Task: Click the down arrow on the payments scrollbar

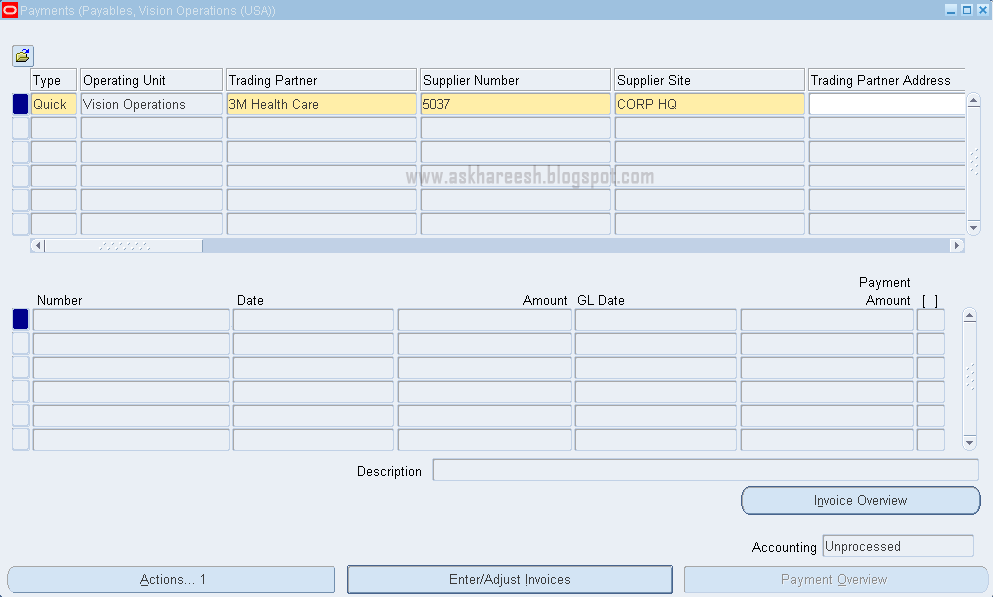Action: (x=973, y=227)
